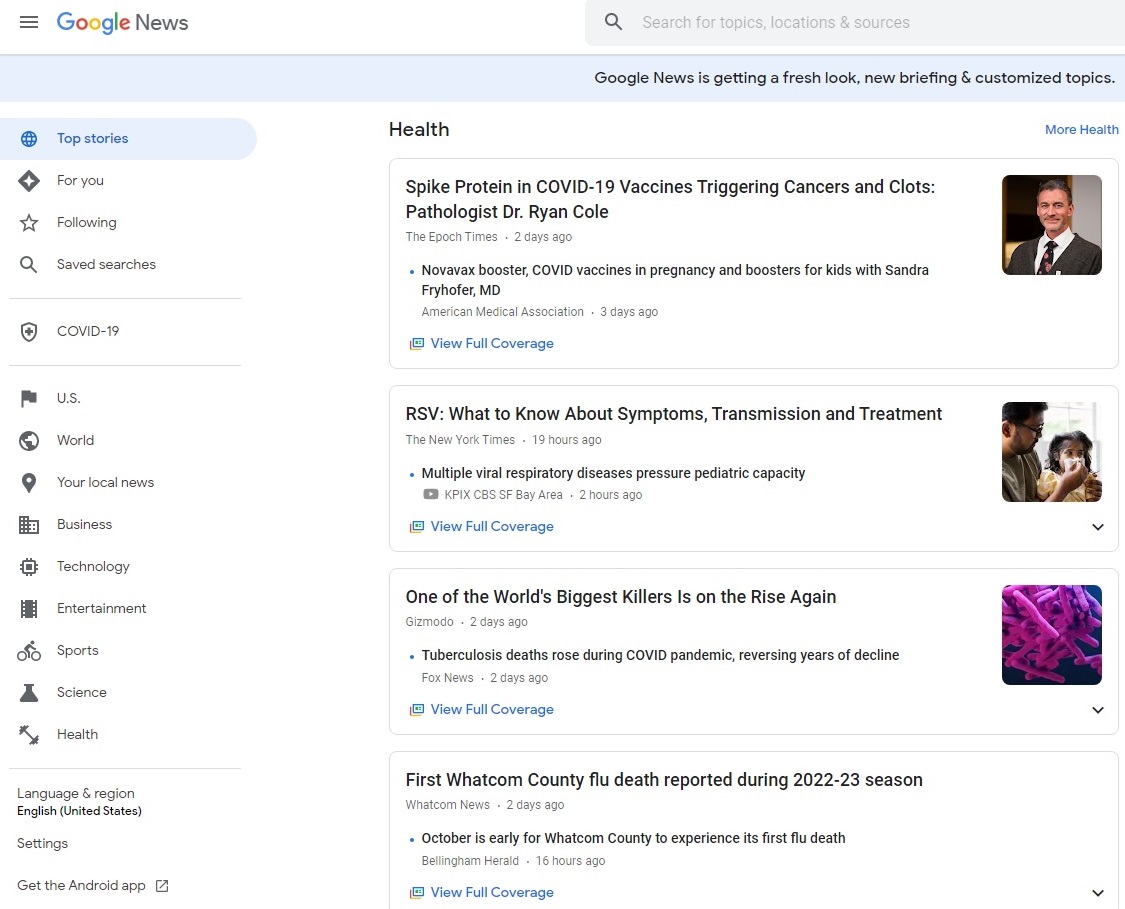Click the For you diamond icon
1125x909 pixels.
pyautogui.click(x=29, y=181)
